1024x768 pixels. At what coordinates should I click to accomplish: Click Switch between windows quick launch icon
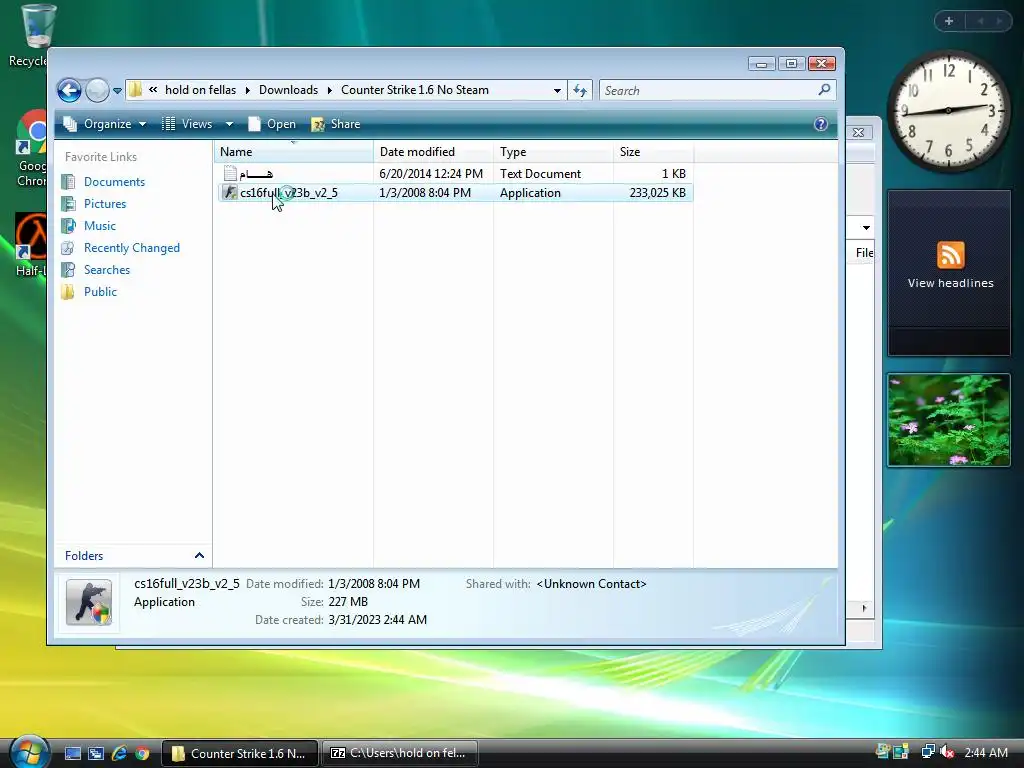96,754
